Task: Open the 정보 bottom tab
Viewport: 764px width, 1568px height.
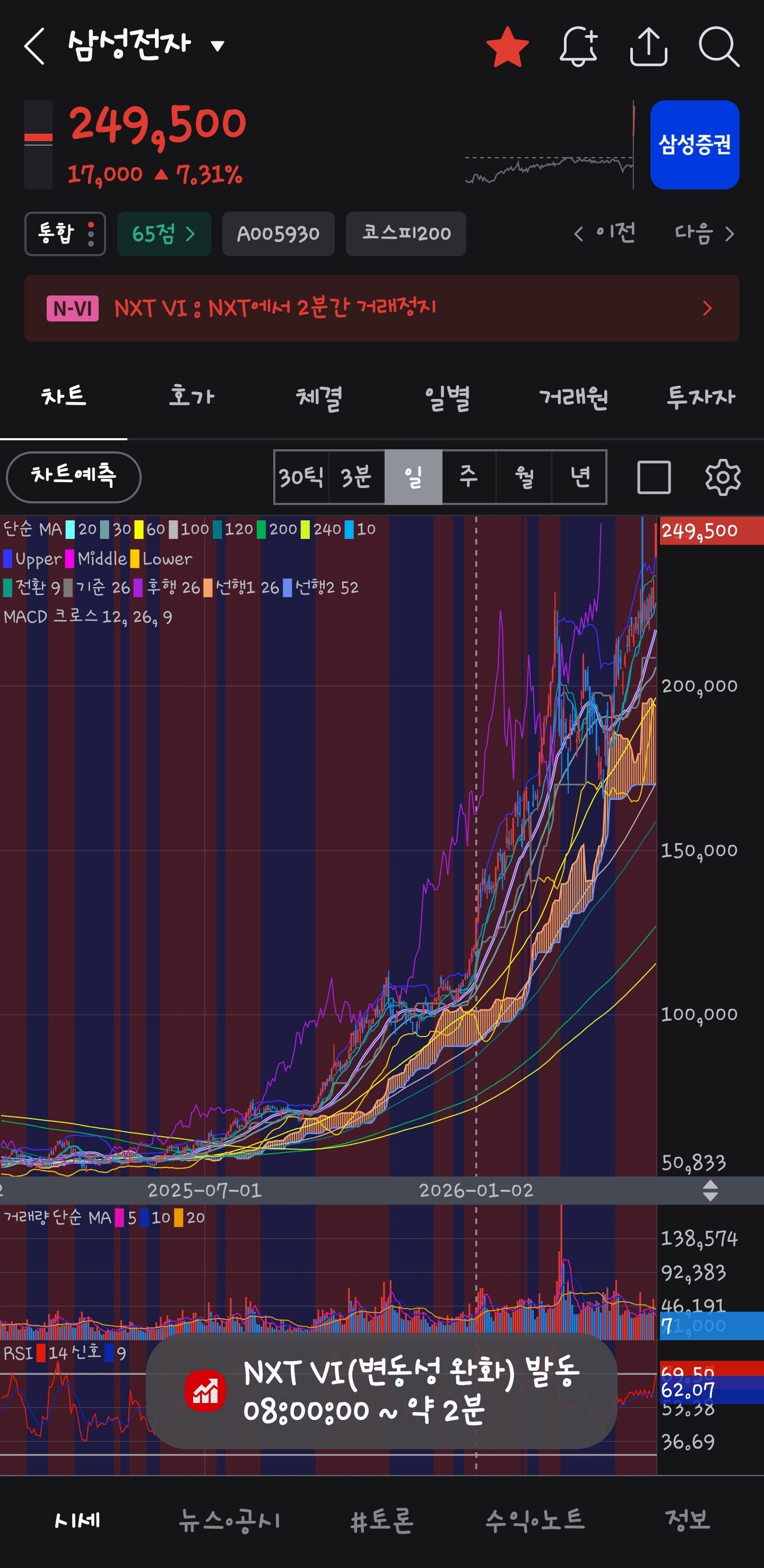Action: [x=688, y=1520]
